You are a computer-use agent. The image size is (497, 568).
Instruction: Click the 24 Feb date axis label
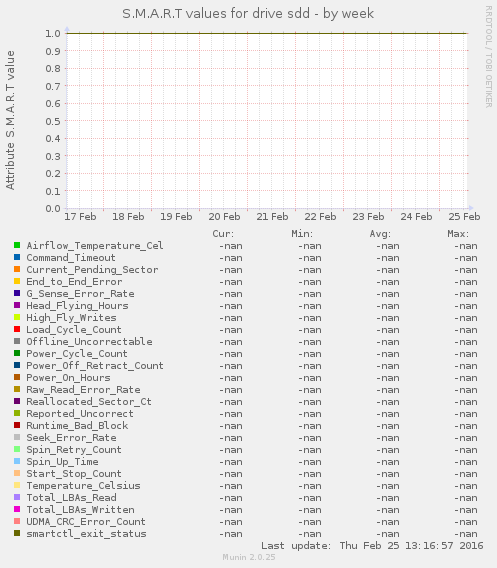pos(416,217)
